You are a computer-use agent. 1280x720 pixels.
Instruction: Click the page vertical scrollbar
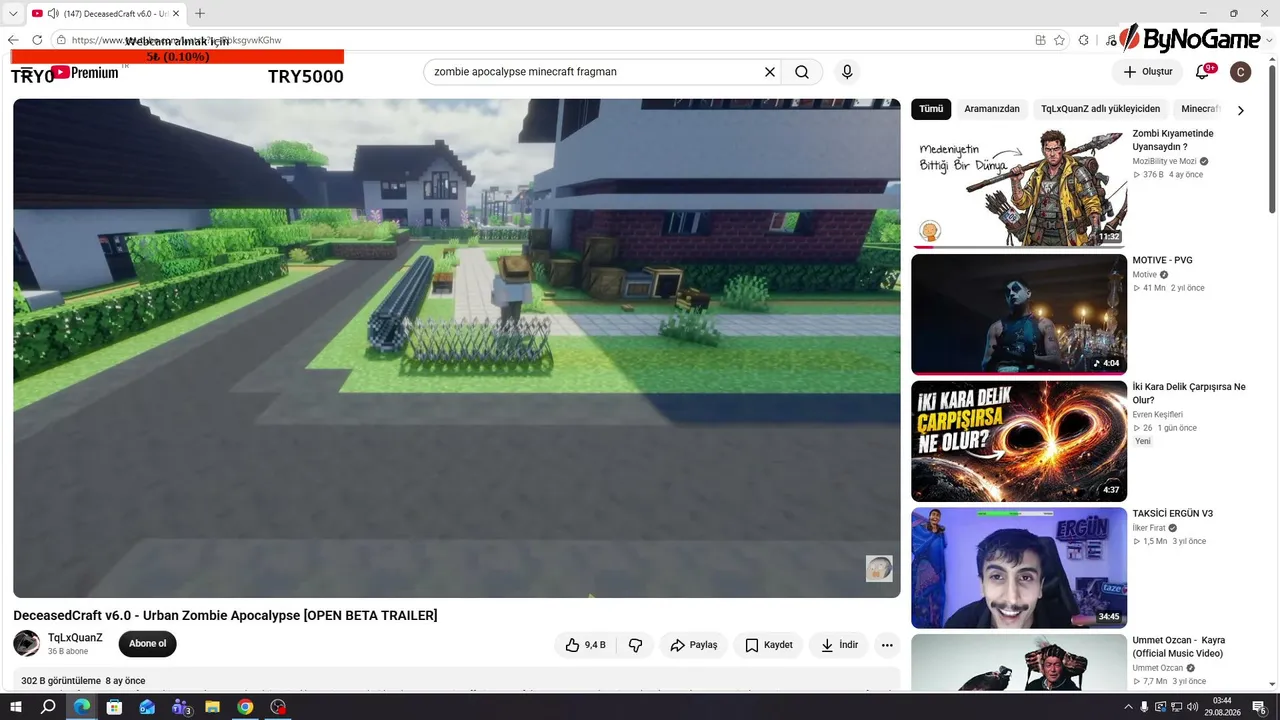pyautogui.click(x=1272, y=138)
